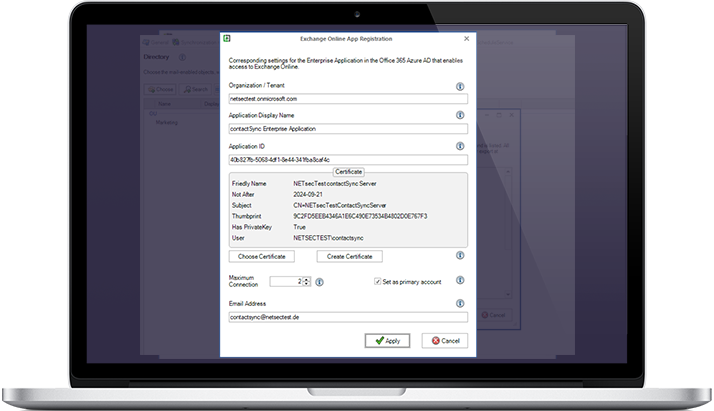The image size is (714, 411).
Task: Click info icon beside Application Display Name
Action: coord(460,115)
